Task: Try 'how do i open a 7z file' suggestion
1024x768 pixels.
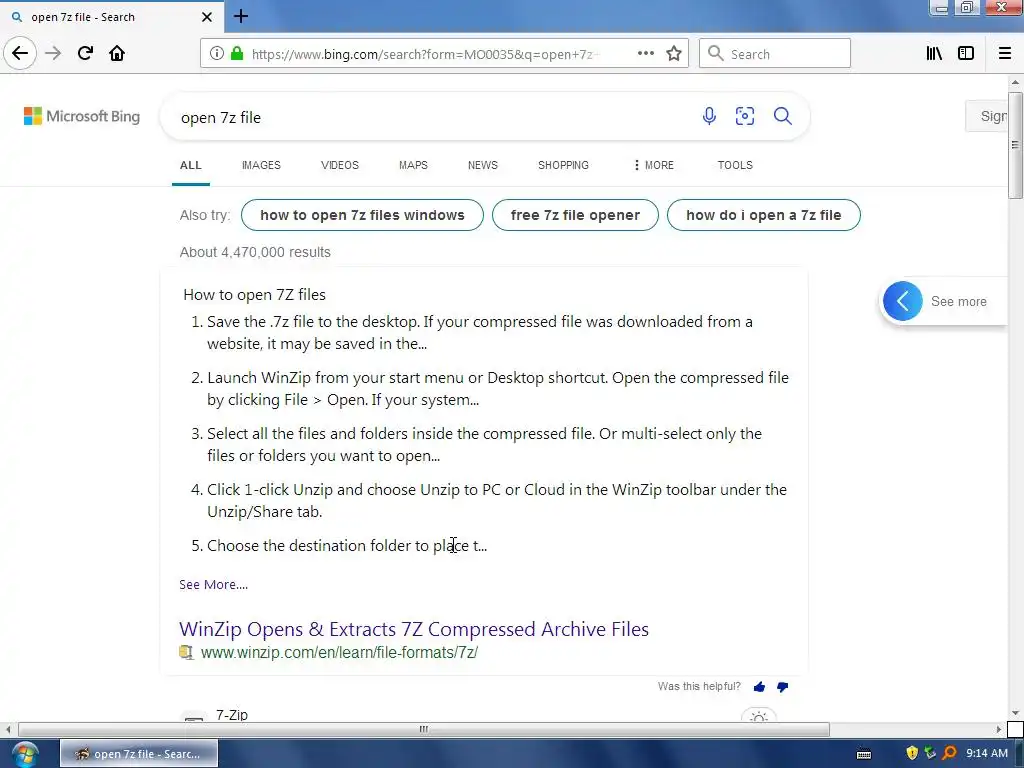Action: [x=763, y=215]
